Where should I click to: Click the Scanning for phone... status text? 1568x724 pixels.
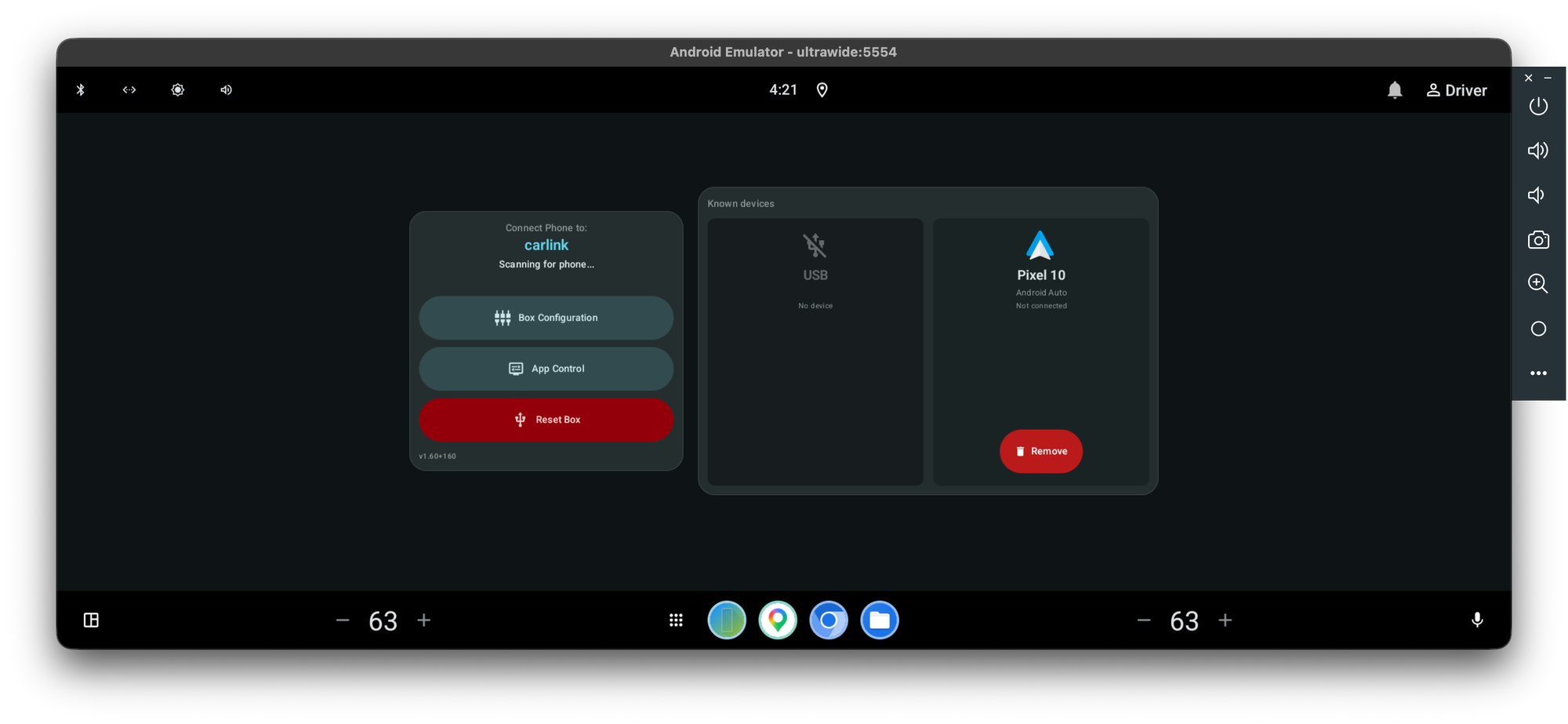pyautogui.click(x=546, y=264)
